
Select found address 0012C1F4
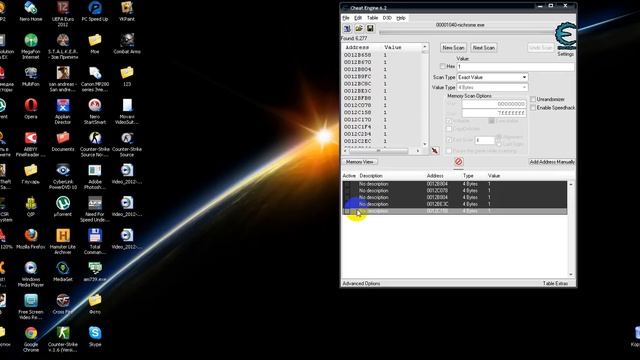tap(358, 127)
